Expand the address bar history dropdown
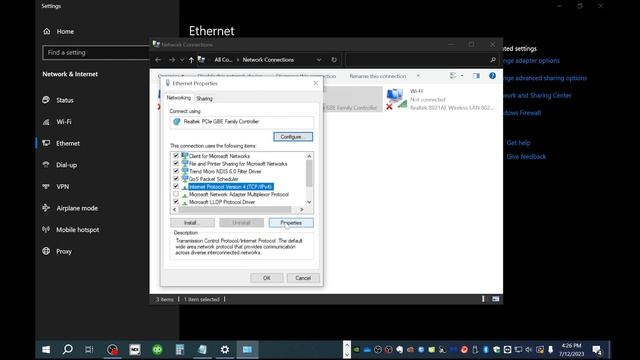640x360 pixels. pos(319,60)
